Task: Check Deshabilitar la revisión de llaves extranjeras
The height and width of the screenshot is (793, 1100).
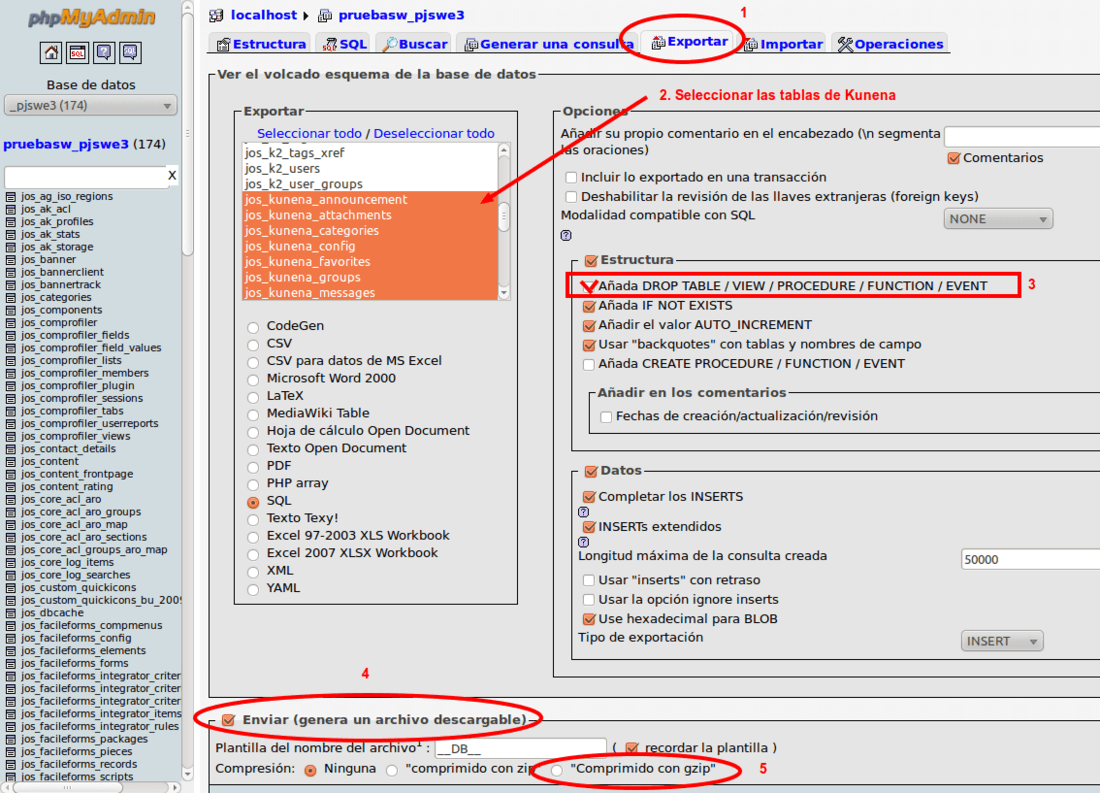Action: 571,196
